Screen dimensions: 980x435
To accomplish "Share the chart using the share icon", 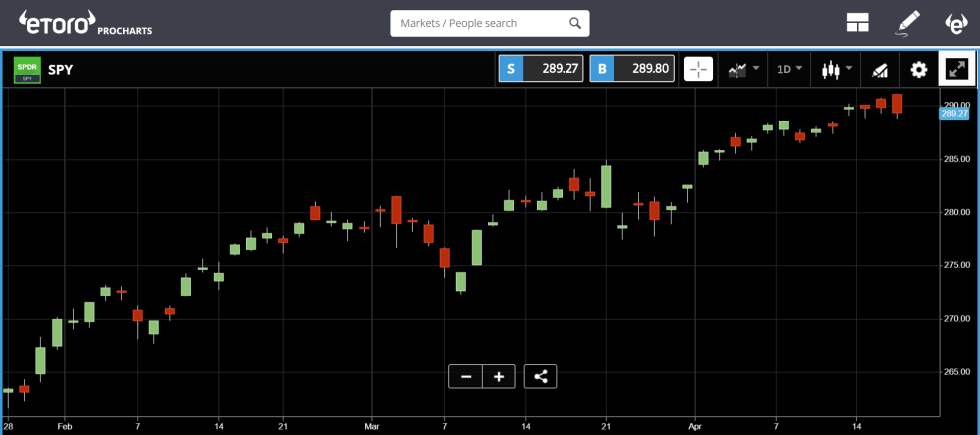I will pos(540,376).
